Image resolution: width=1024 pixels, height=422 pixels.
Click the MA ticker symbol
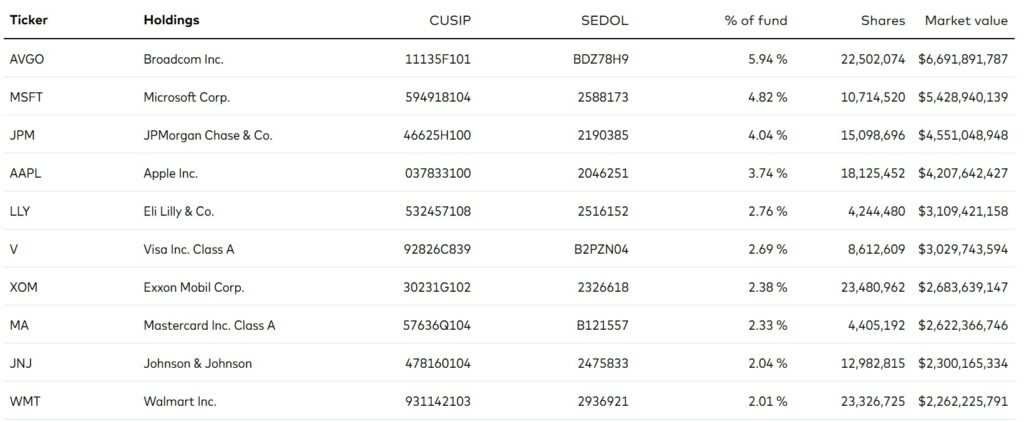19,326
